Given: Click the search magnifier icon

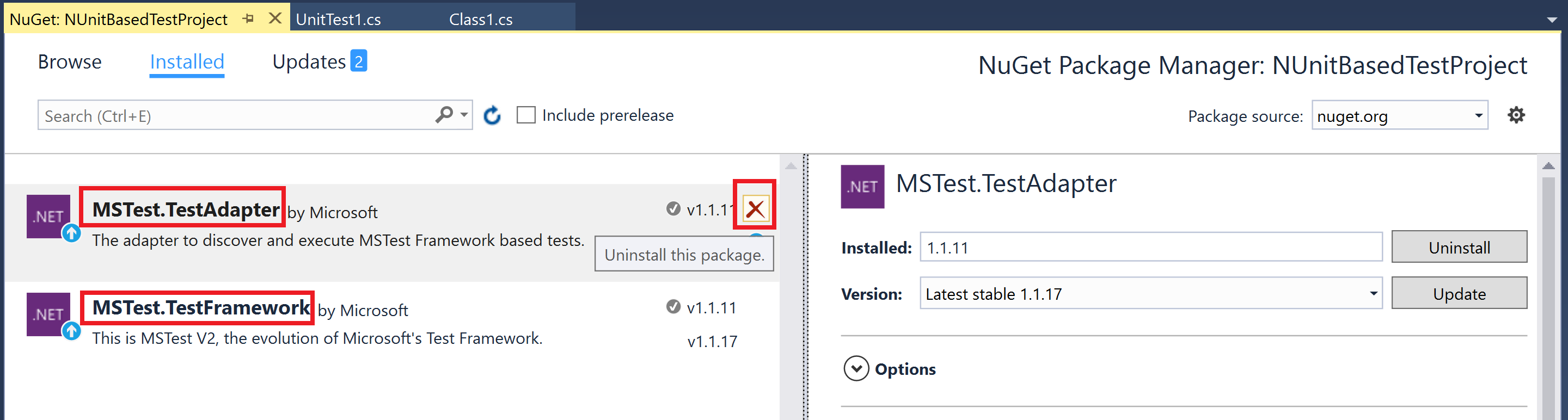Looking at the screenshot, I should [444, 114].
